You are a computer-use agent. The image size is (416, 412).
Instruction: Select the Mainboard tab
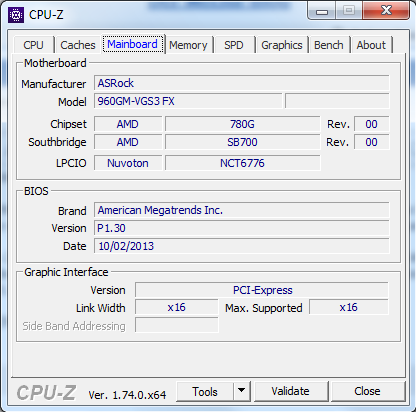pos(133,44)
